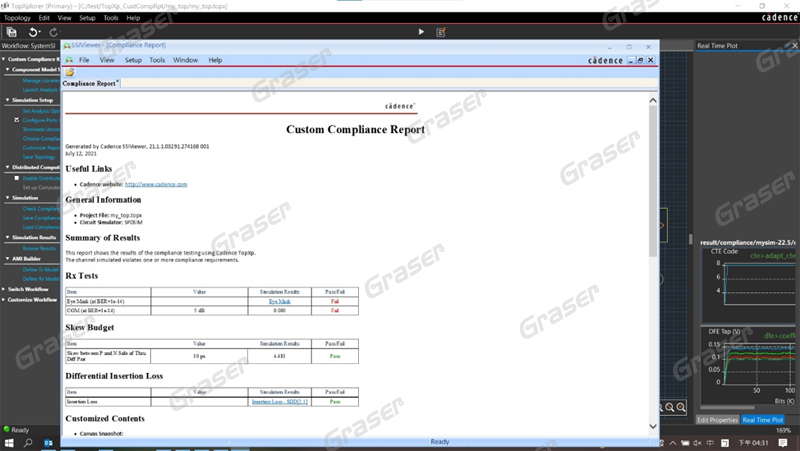
Task: Switch to the Edit Properties tab
Action: click(x=717, y=420)
